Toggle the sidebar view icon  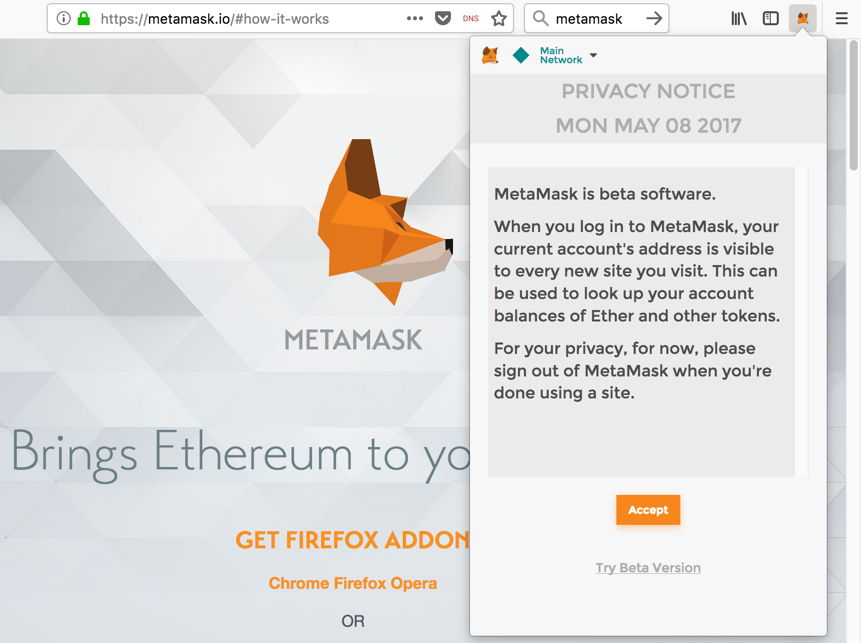pyautogui.click(x=770, y=19)
